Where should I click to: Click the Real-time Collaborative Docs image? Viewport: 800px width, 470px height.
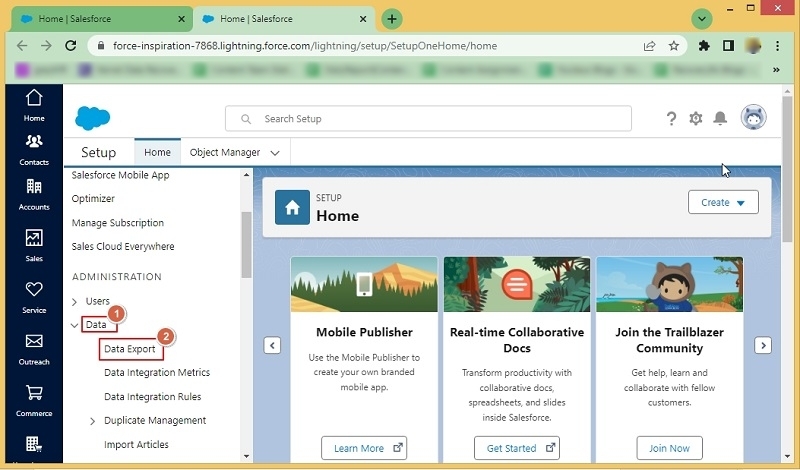click(x=517, y=284)
